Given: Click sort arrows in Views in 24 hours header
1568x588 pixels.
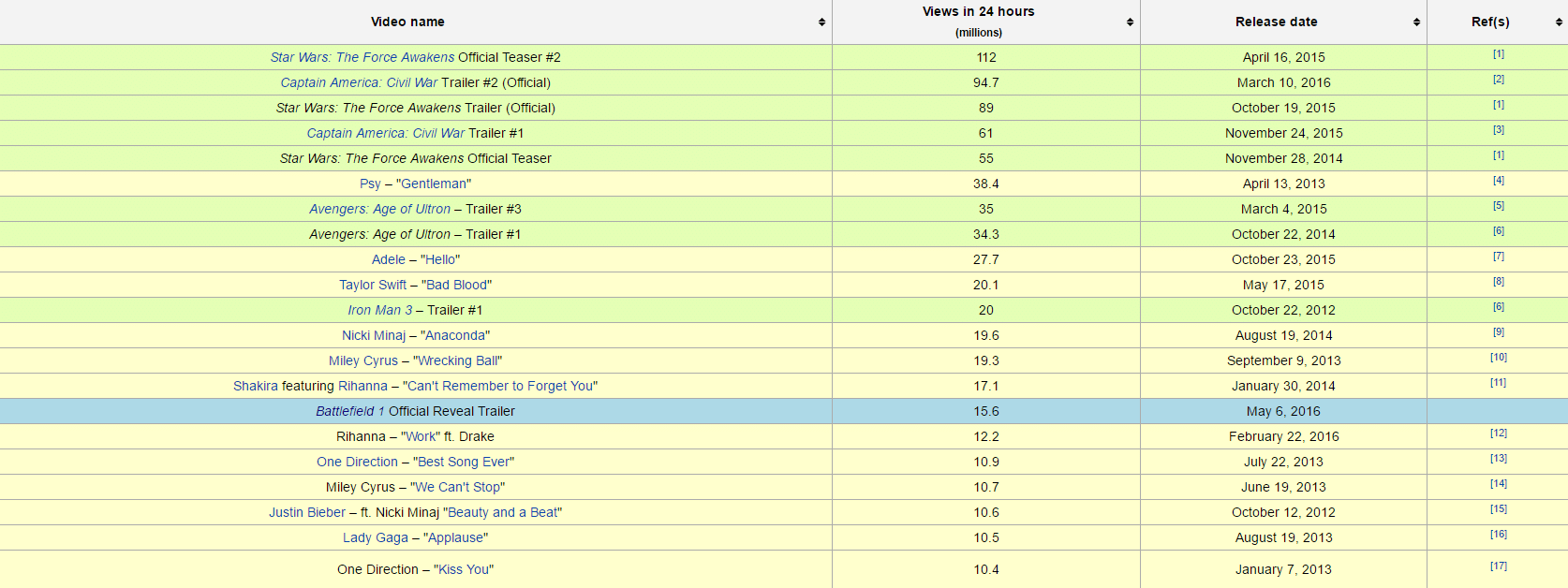Looking at the screenshot, I should (x=1130, y=22).
